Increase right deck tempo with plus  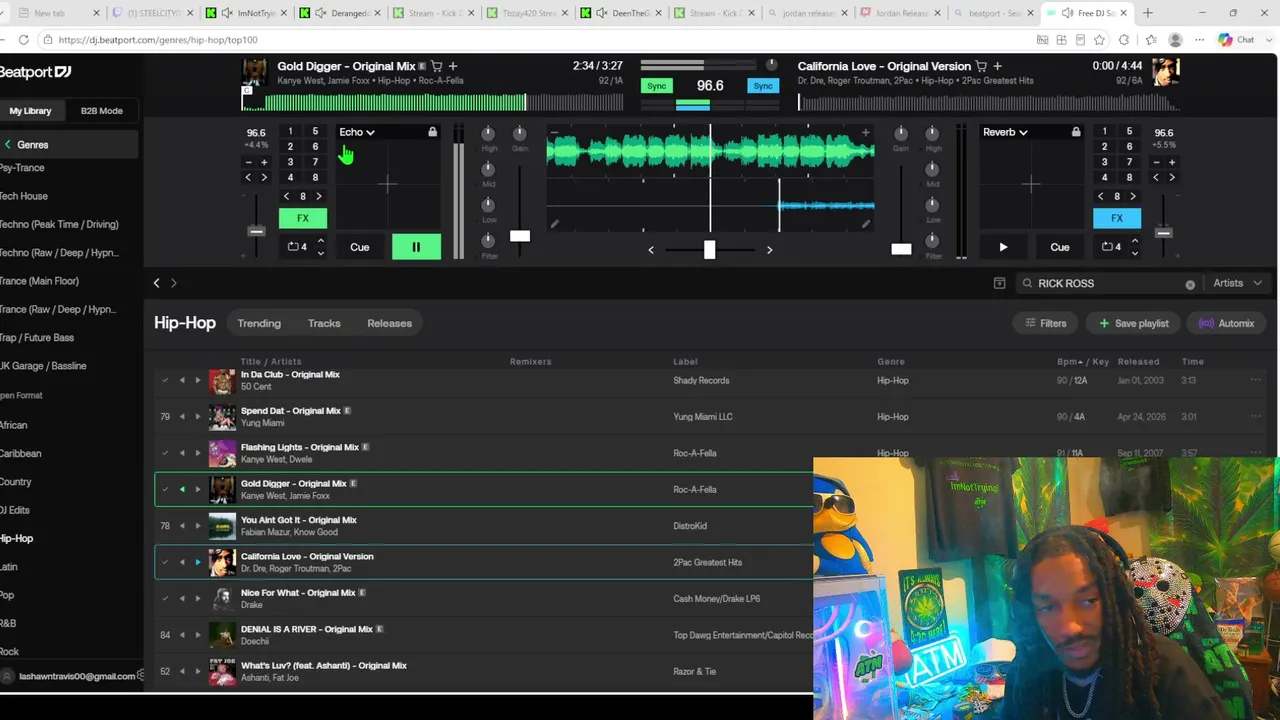[1172, 162]
